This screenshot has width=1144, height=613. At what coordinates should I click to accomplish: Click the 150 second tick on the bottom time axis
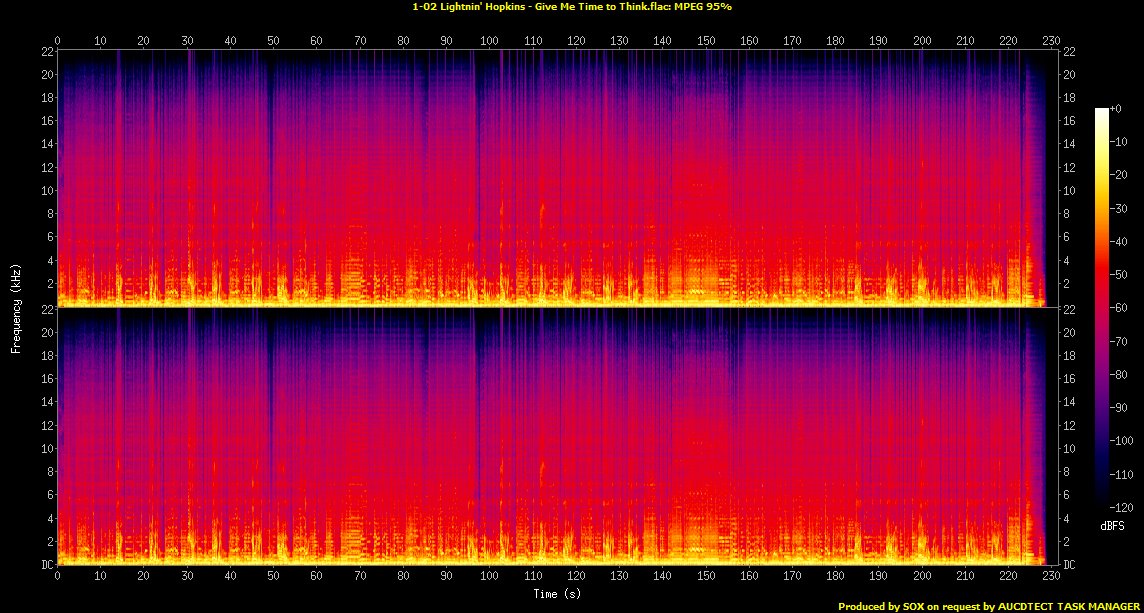706,576
